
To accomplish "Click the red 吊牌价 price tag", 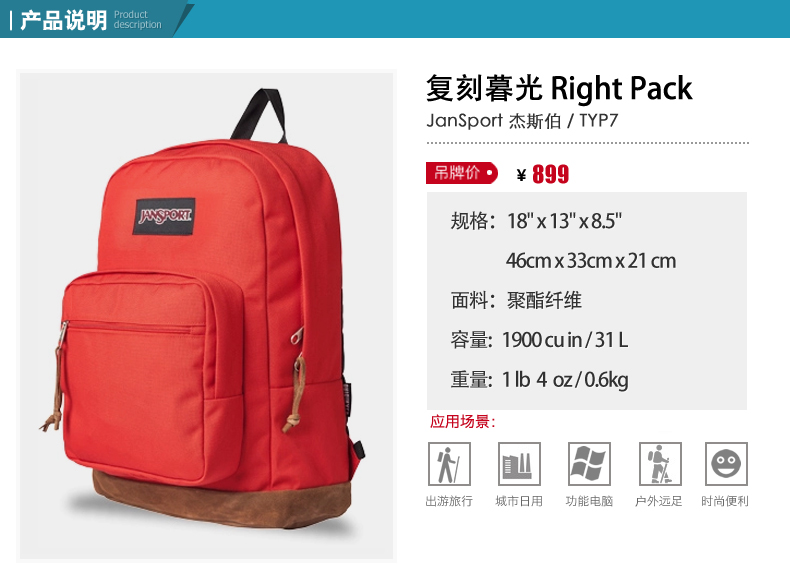I will 462,173.
